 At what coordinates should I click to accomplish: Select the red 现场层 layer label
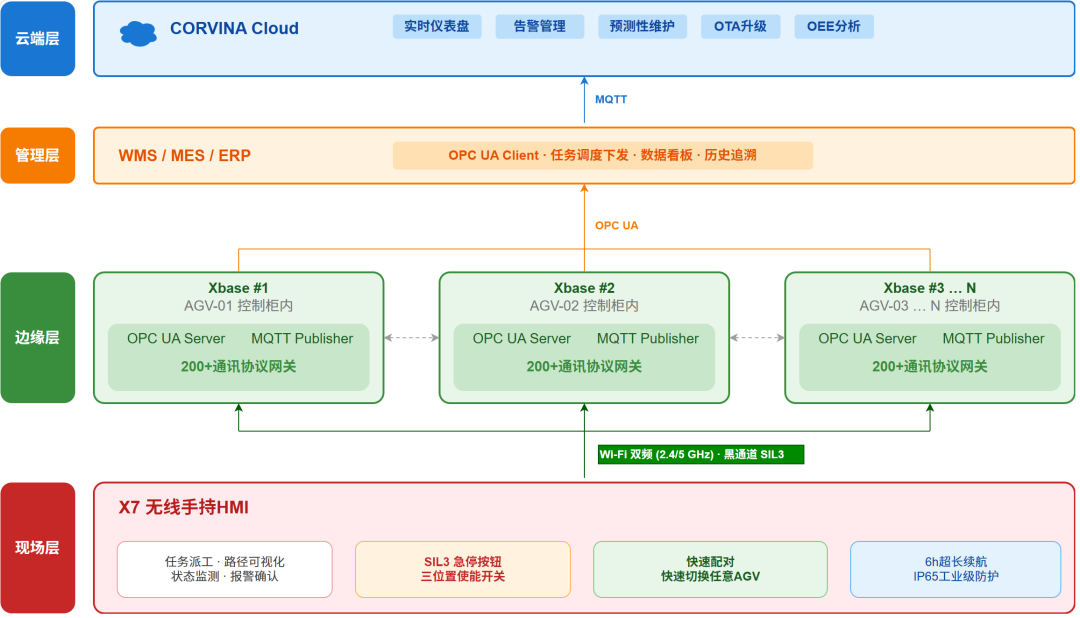38,548
